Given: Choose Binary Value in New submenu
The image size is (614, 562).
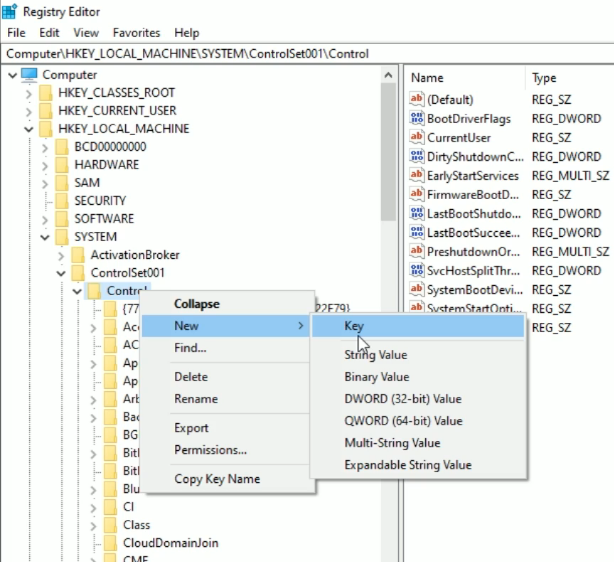Looking at the screenshot, I should click(418, 377).
